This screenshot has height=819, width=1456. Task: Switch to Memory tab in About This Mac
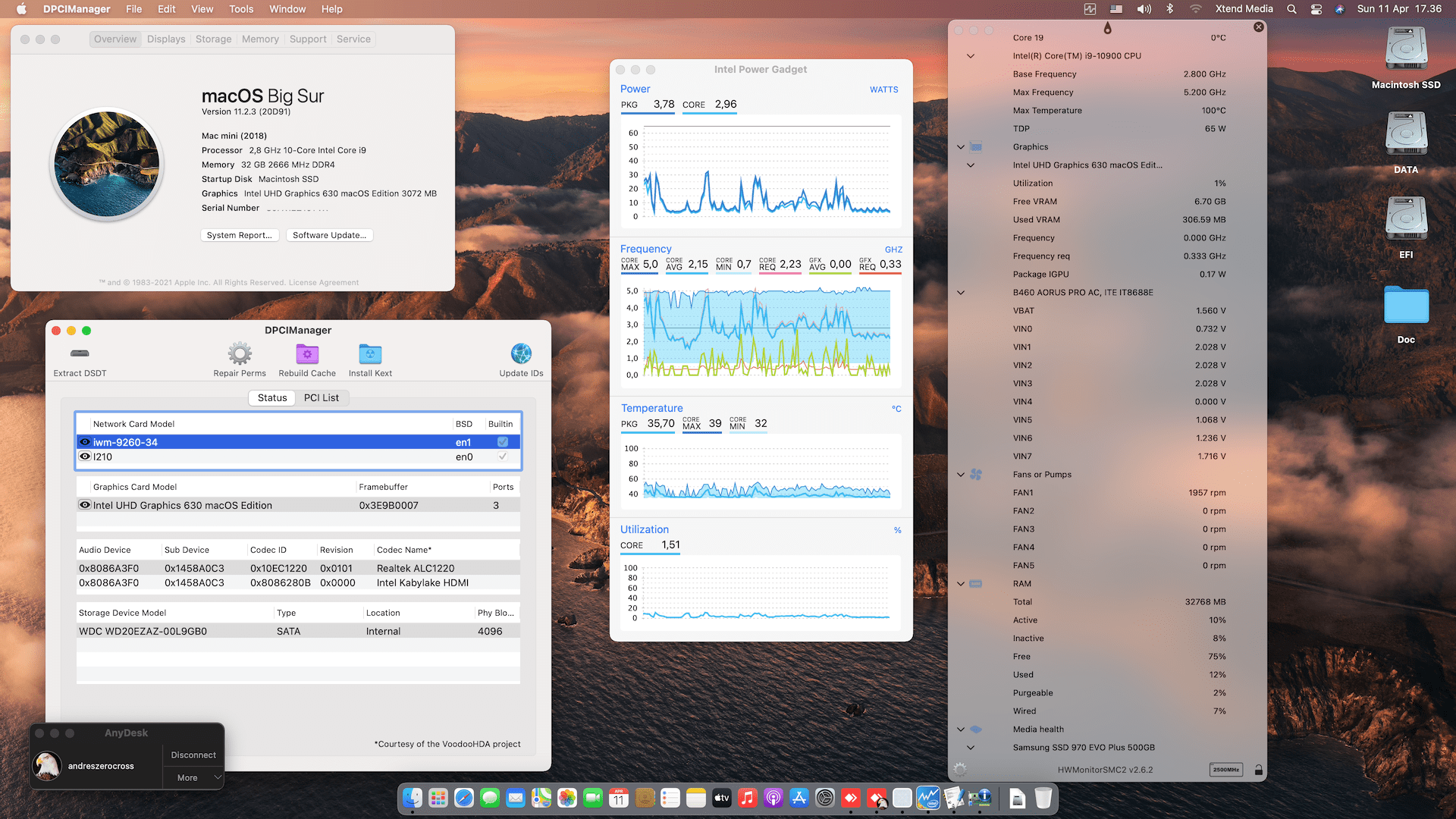(x=260, y=39)
